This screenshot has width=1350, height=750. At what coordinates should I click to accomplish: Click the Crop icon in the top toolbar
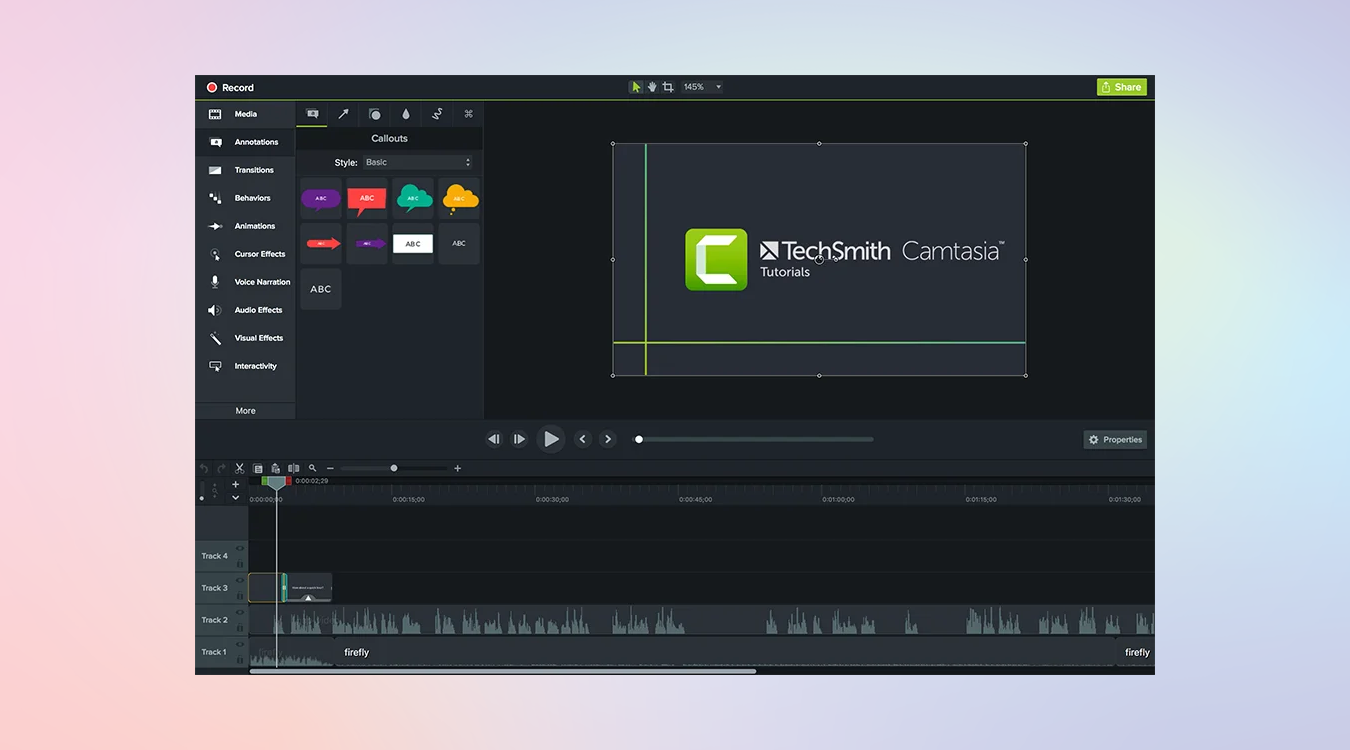[x=668, y=86]
